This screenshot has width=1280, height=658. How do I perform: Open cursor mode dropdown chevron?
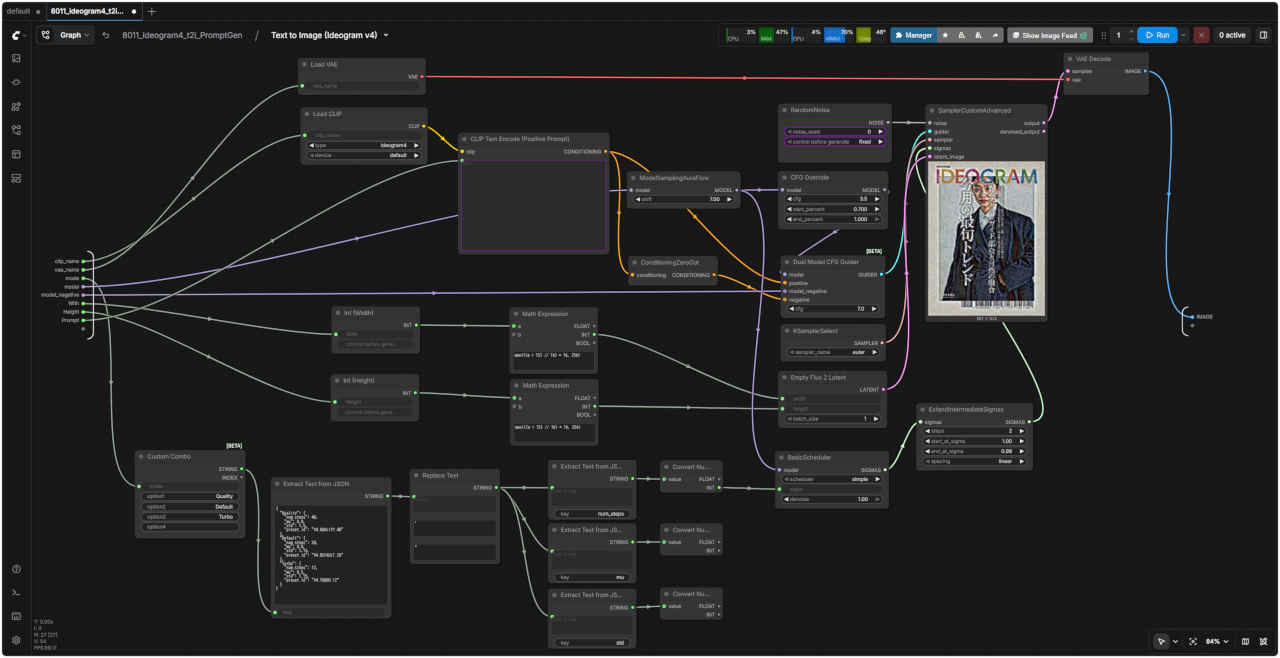[1175, 641]
